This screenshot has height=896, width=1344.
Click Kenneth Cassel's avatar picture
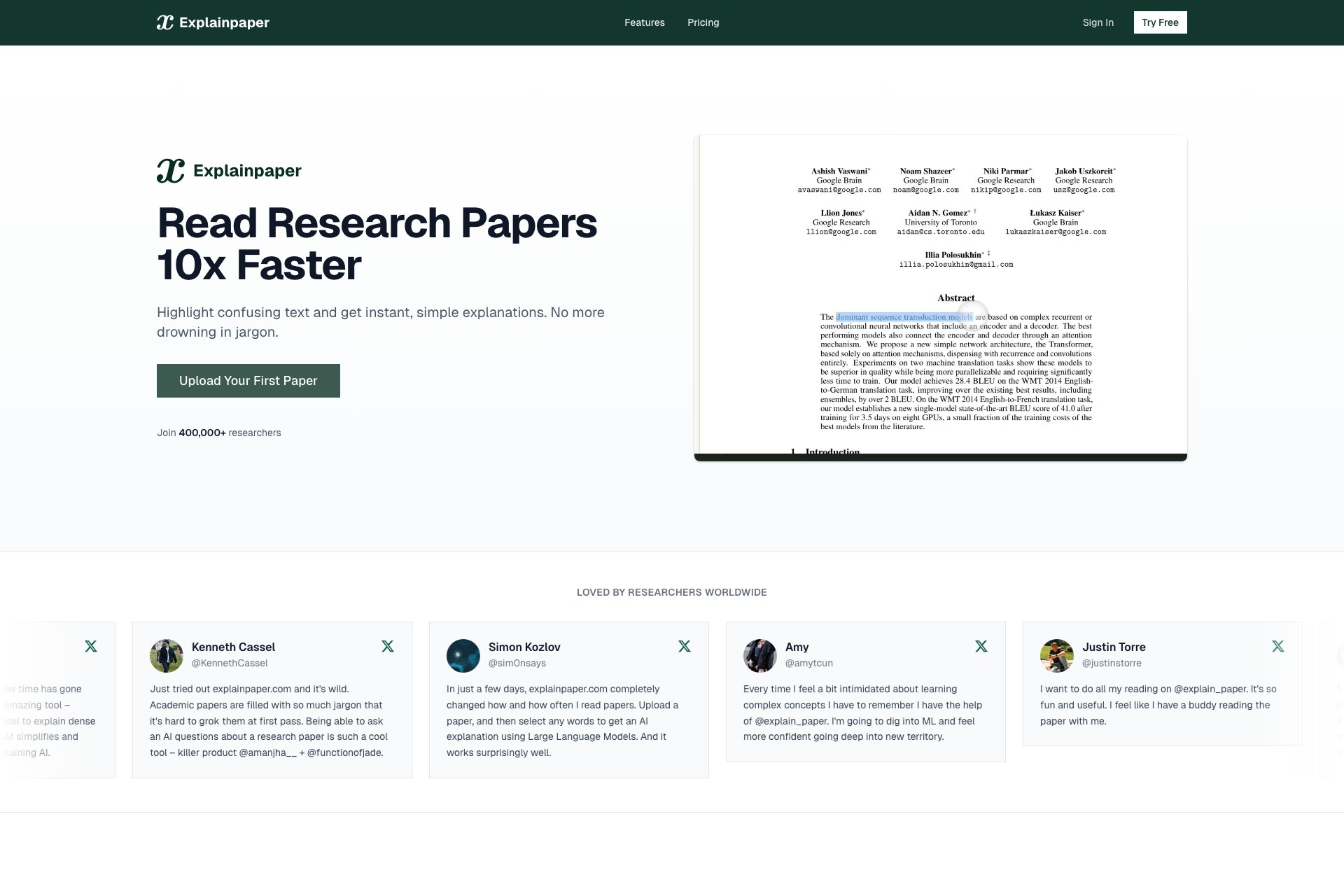click(167, 655)
